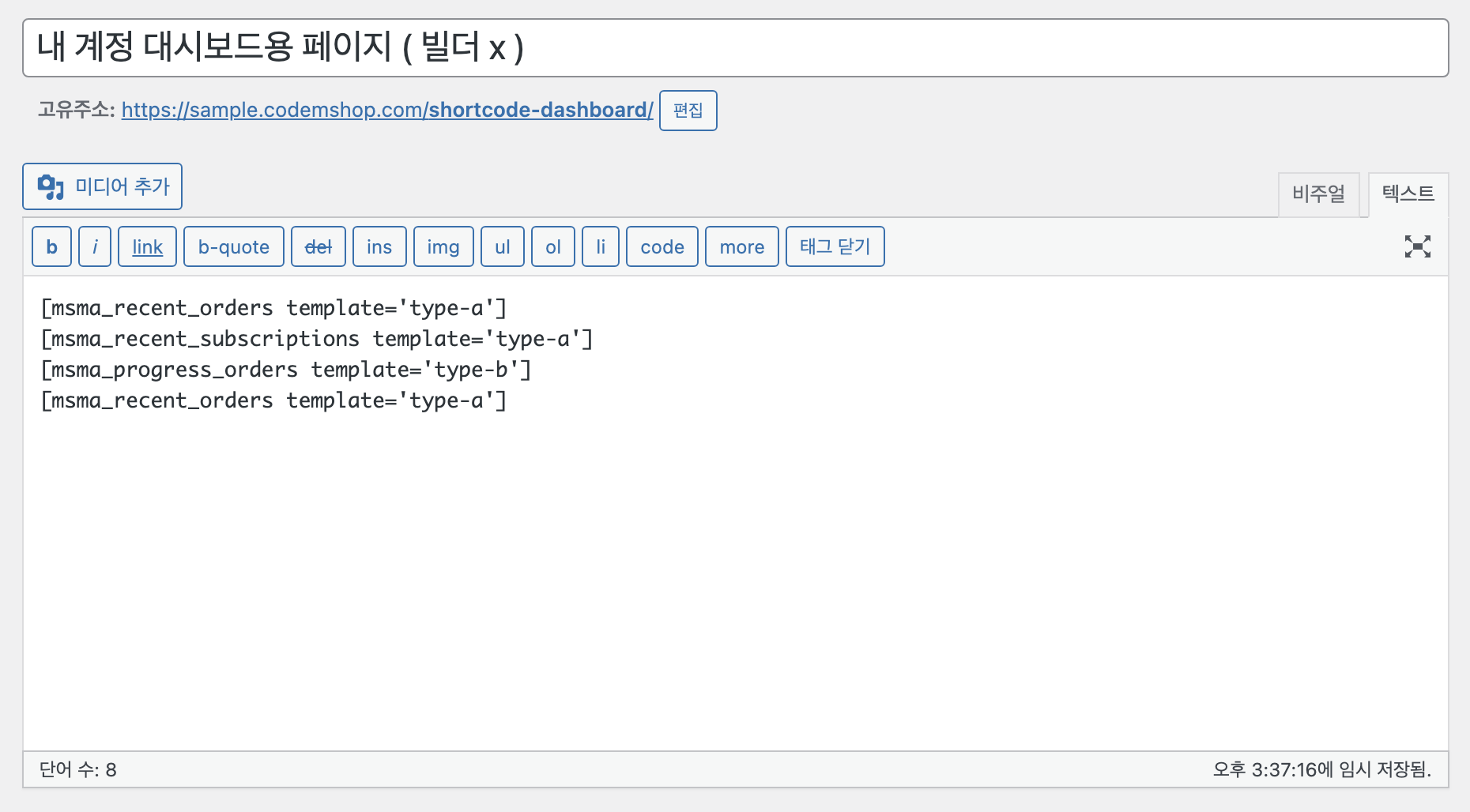Open the shortcode-dashboard permalink

387,110
